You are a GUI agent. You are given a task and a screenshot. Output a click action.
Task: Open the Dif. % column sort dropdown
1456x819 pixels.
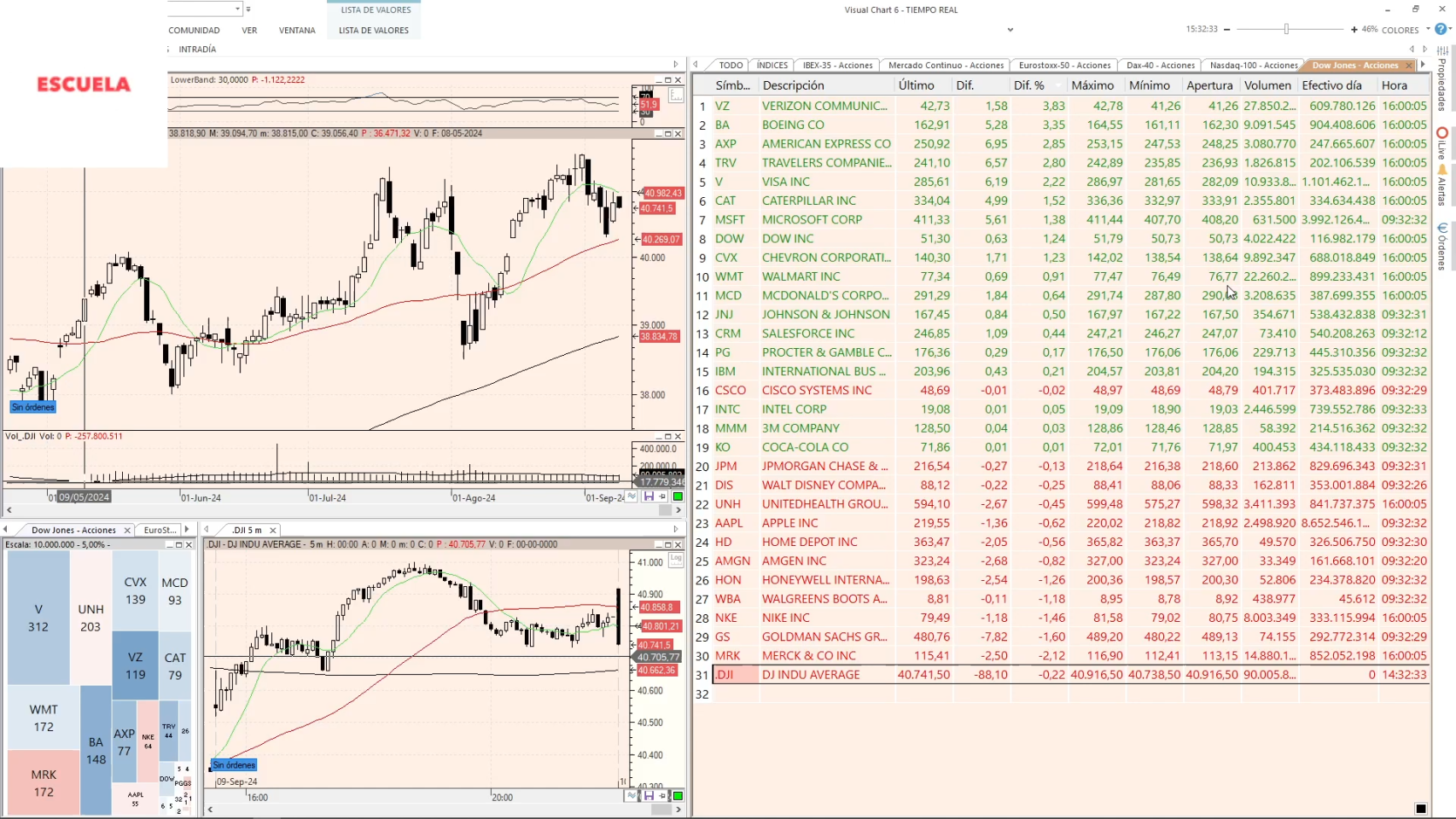point(1058,85)
